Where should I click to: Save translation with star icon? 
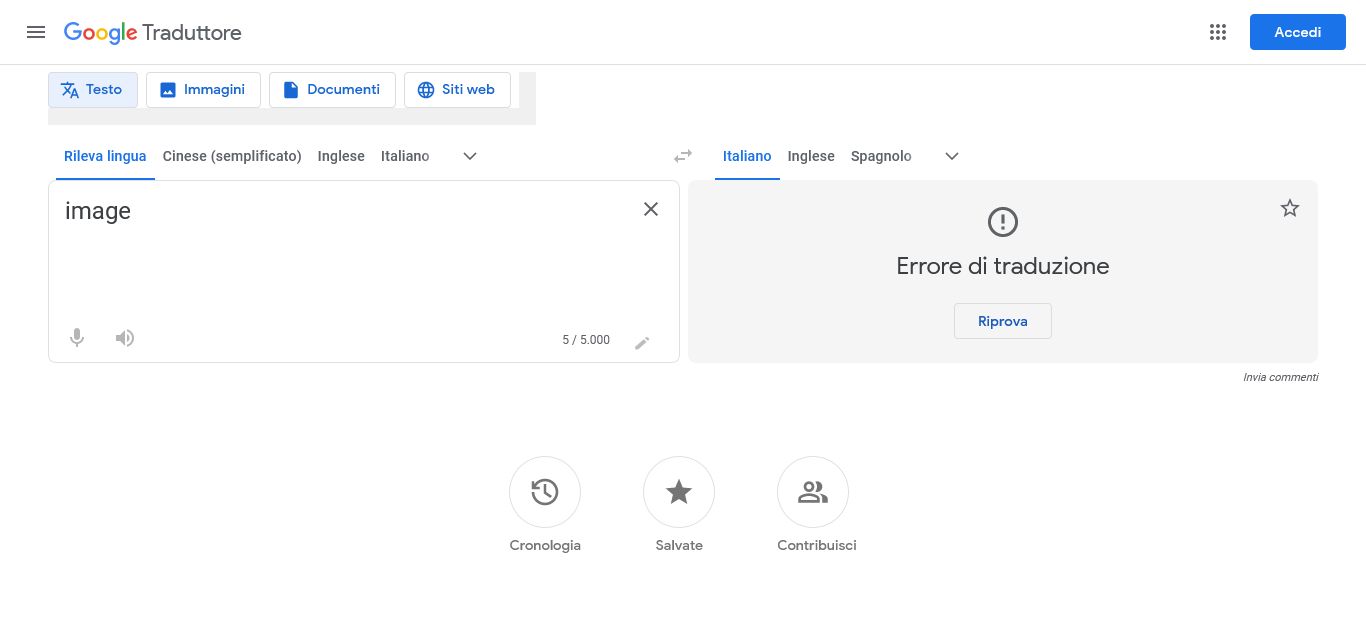tap(1290, 208)
